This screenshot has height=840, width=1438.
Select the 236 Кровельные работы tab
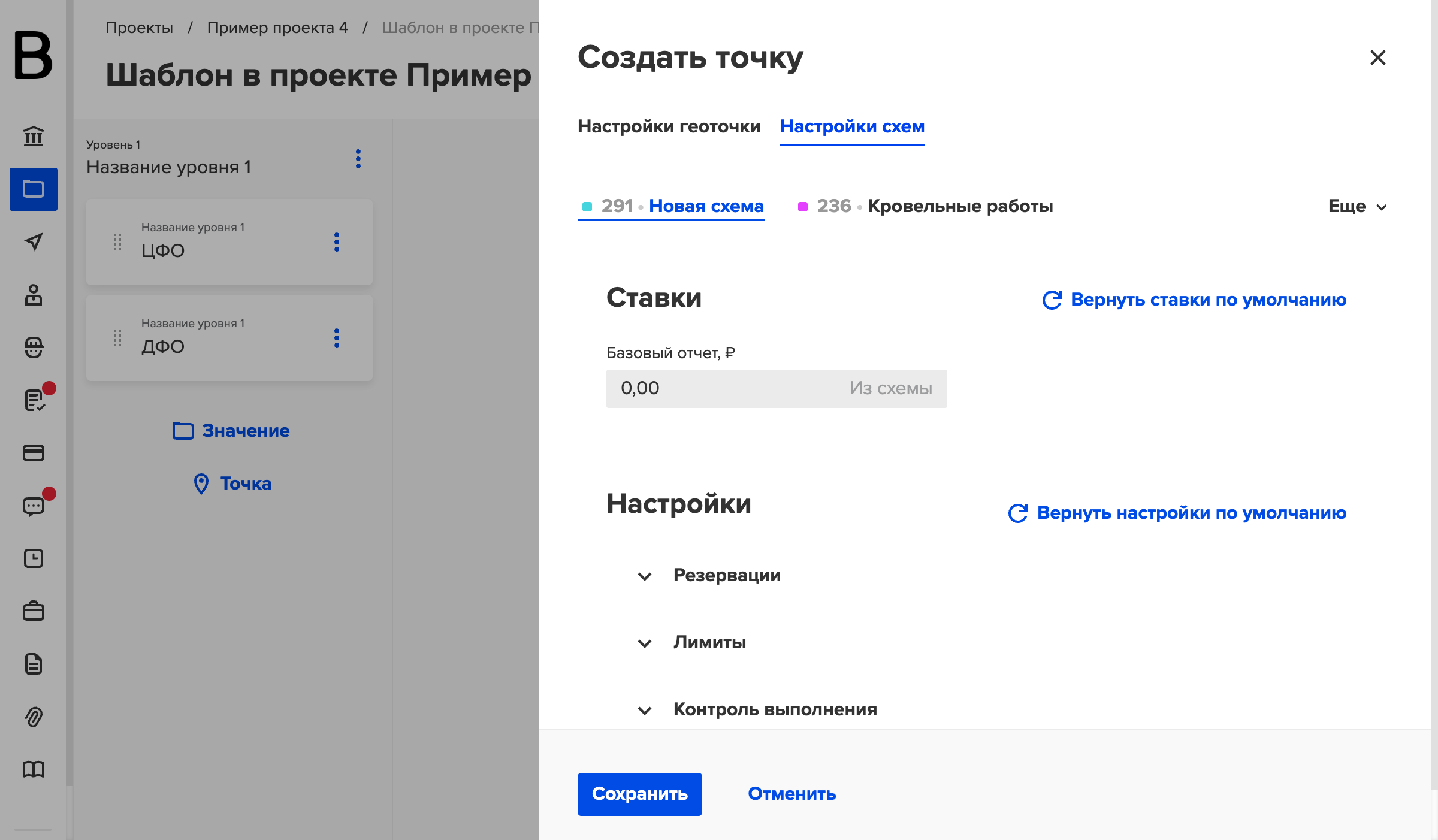coord(925,206)
